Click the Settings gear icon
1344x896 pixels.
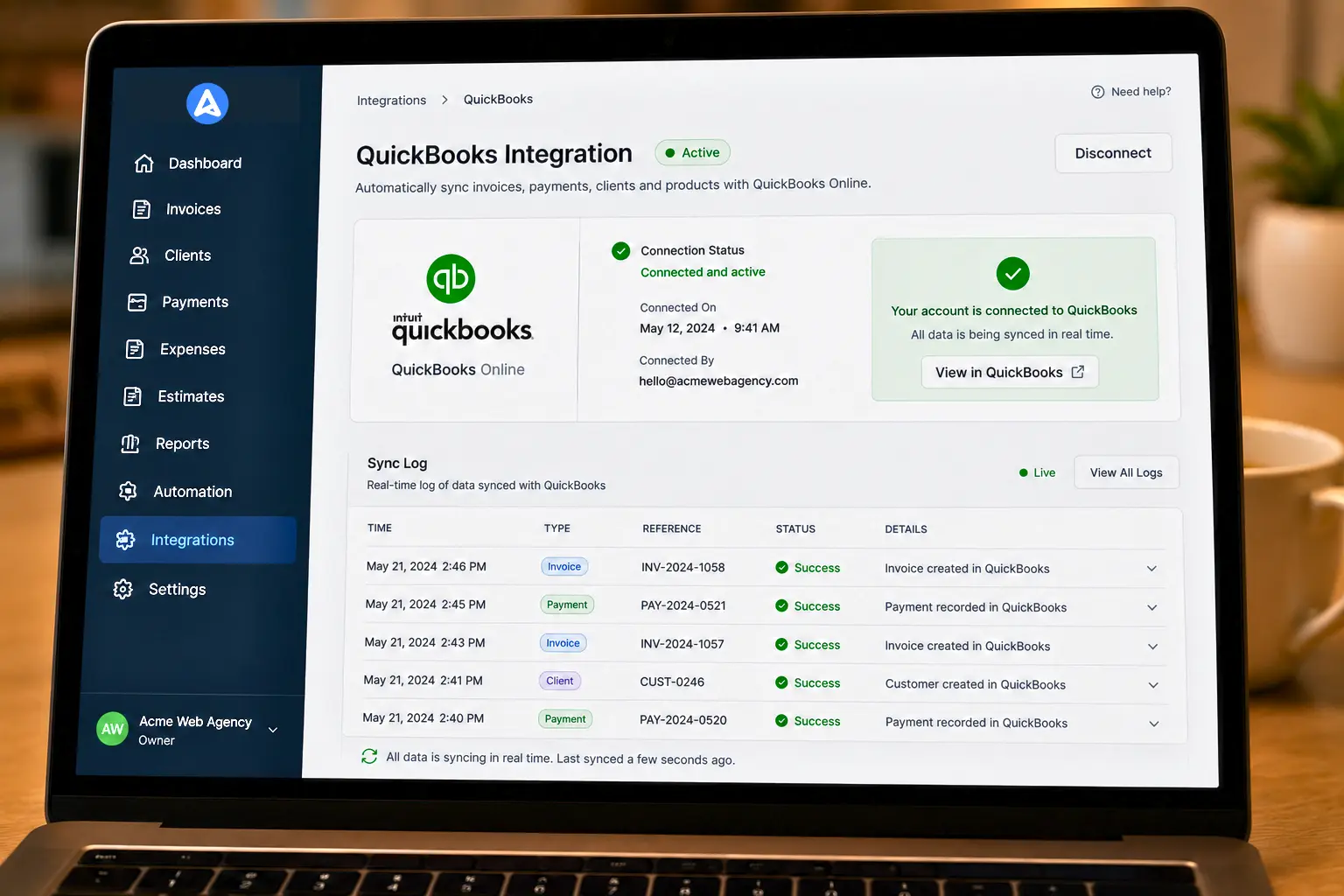pyautogui.click(x=123, y=589)
